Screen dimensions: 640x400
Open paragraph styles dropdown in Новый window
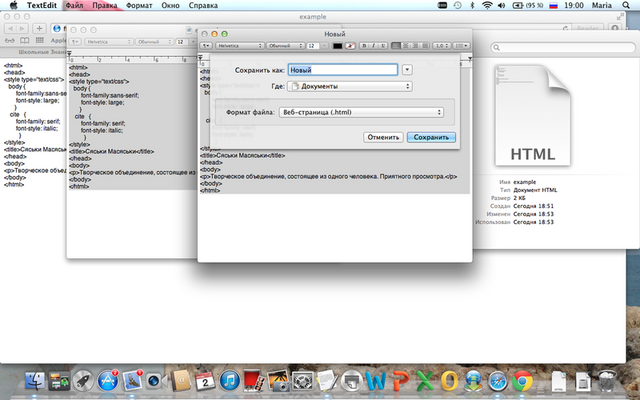206,46
